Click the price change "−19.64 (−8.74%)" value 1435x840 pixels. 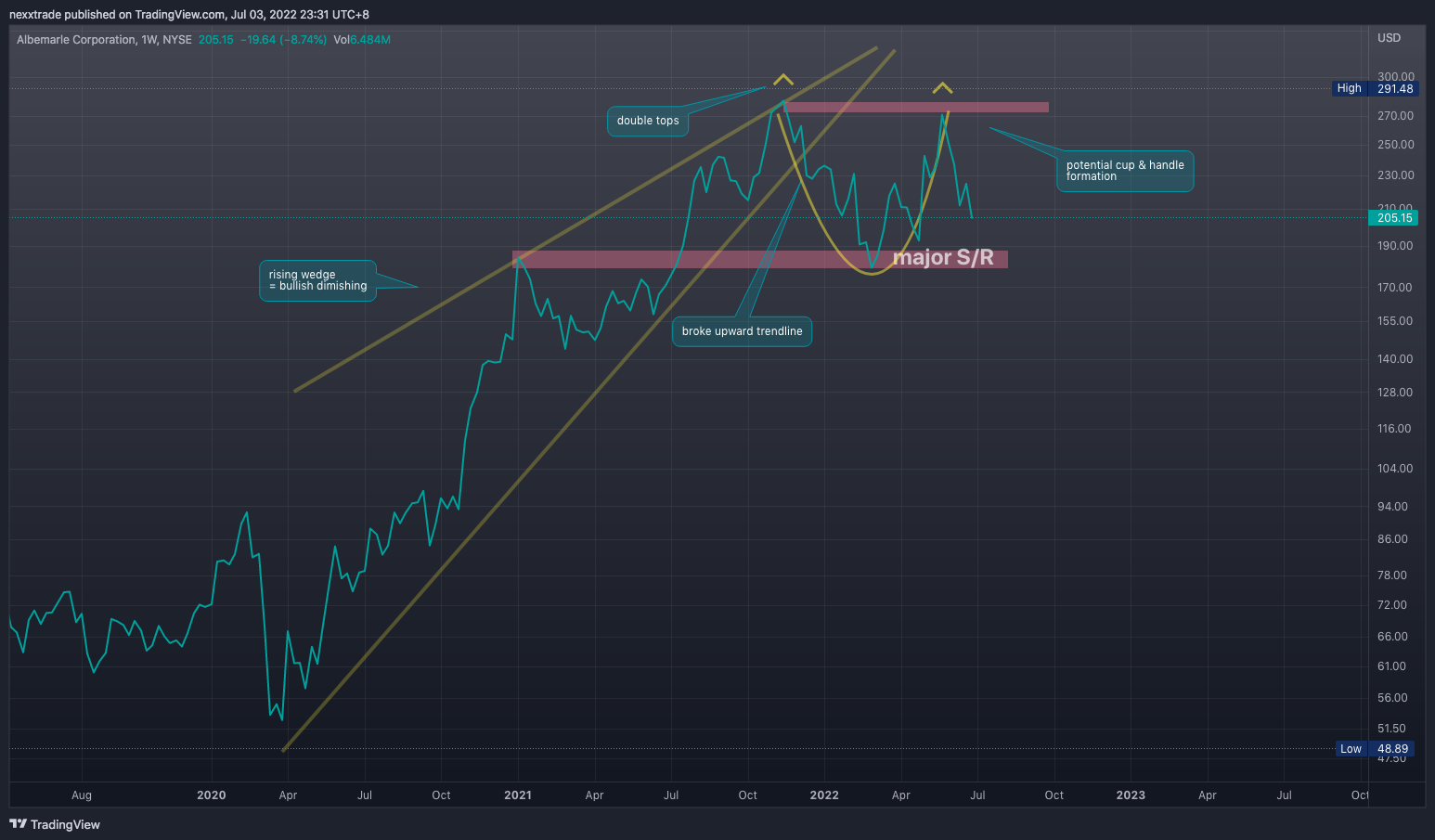pos(283,40)
